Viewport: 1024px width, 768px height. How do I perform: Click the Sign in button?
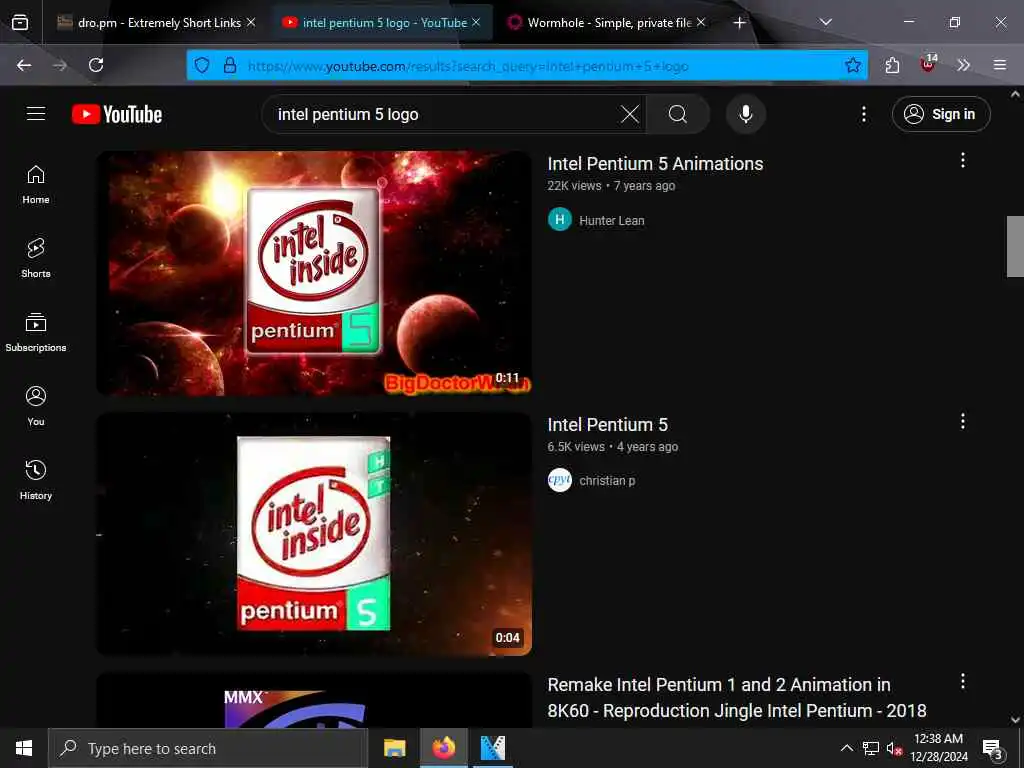[x=941, y=114]
